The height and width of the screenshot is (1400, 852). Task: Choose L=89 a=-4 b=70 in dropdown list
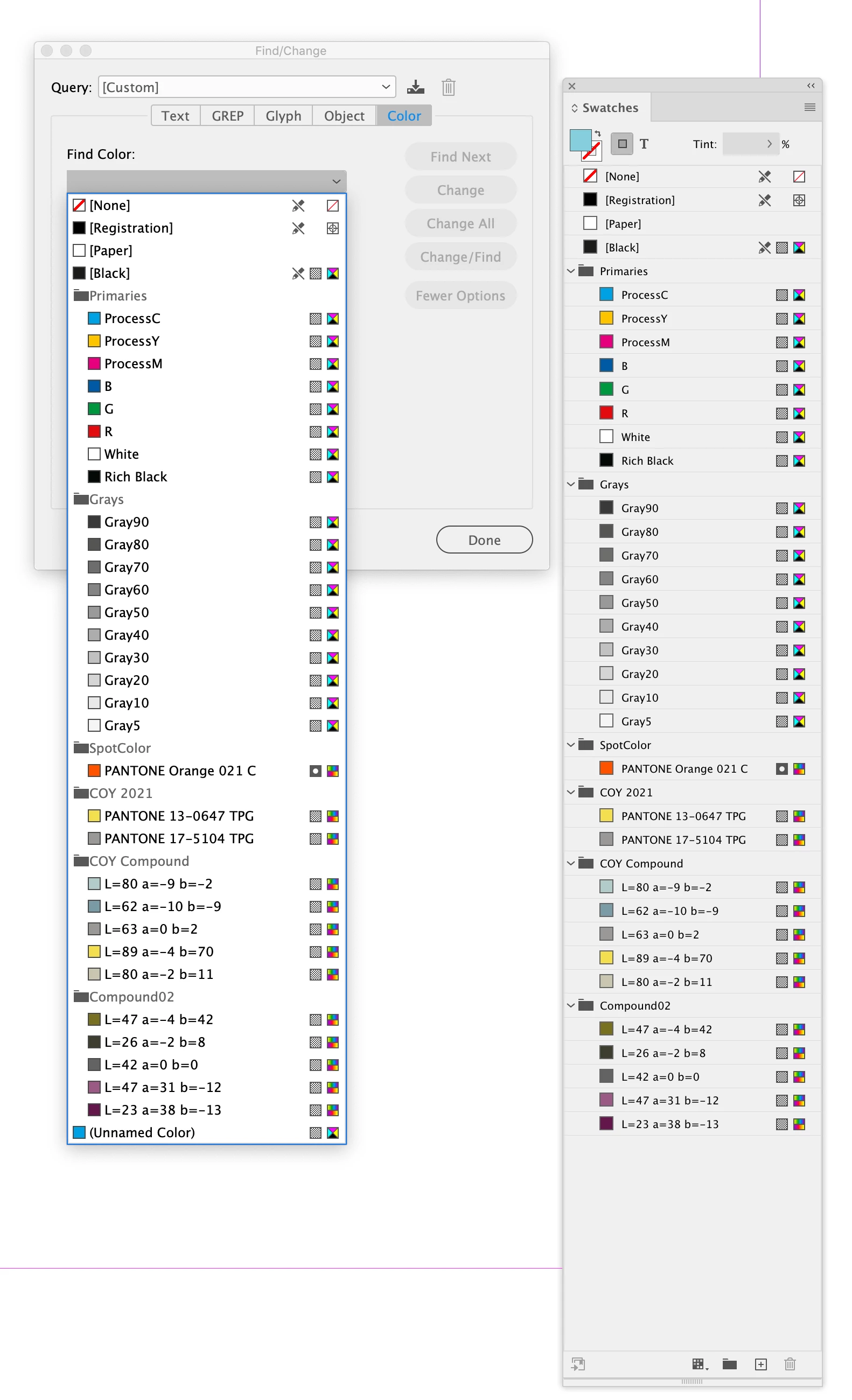point(206,951)
